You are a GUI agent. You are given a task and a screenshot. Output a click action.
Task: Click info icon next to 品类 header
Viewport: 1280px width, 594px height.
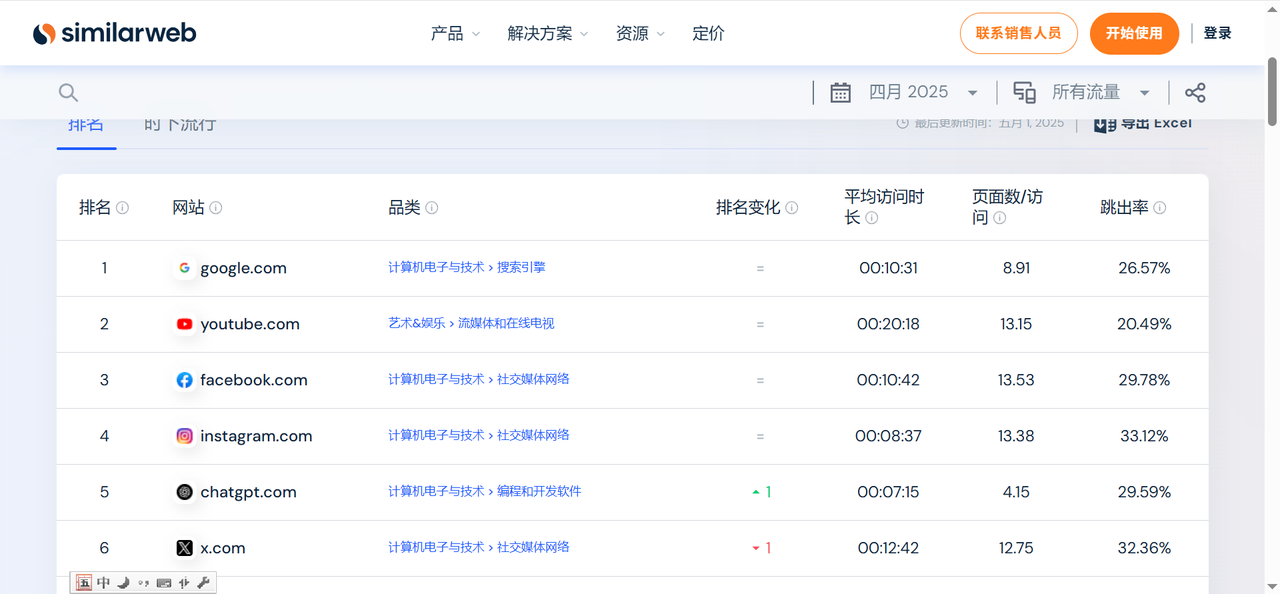432,208
